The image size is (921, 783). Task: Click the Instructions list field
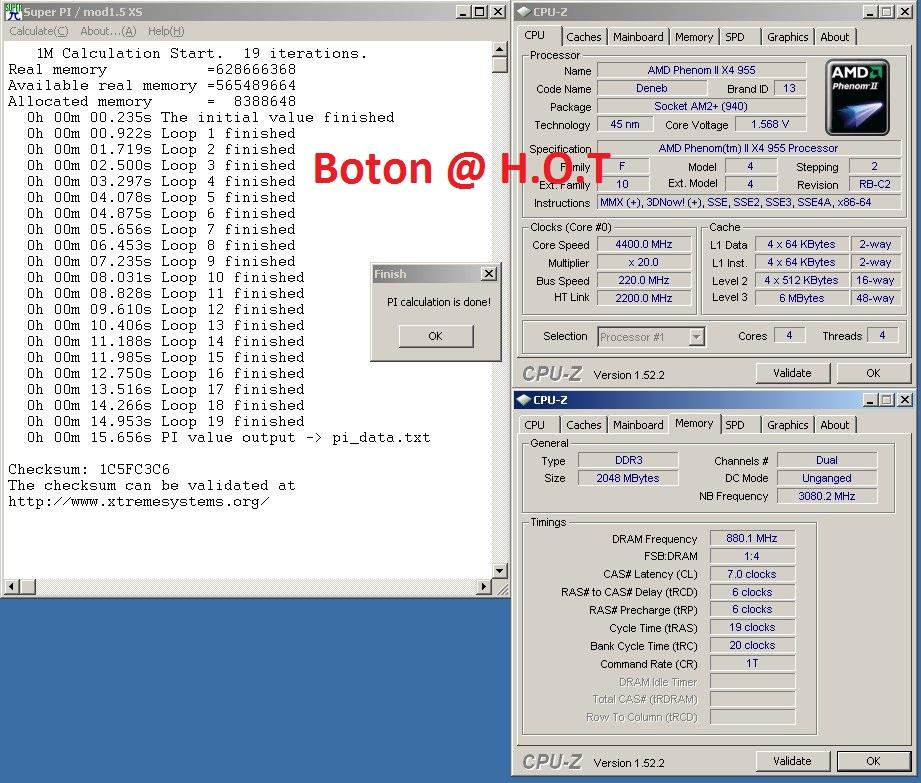[749, 203]
